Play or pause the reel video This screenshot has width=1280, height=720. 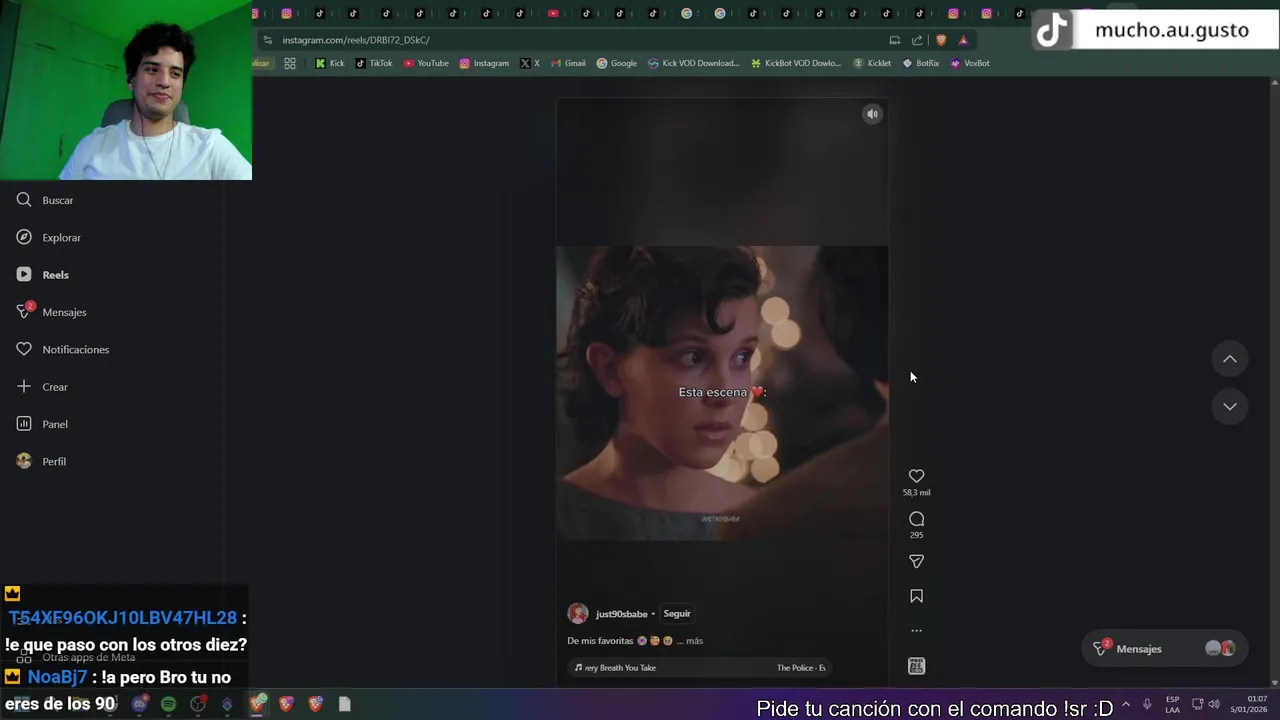pos(722,392)
